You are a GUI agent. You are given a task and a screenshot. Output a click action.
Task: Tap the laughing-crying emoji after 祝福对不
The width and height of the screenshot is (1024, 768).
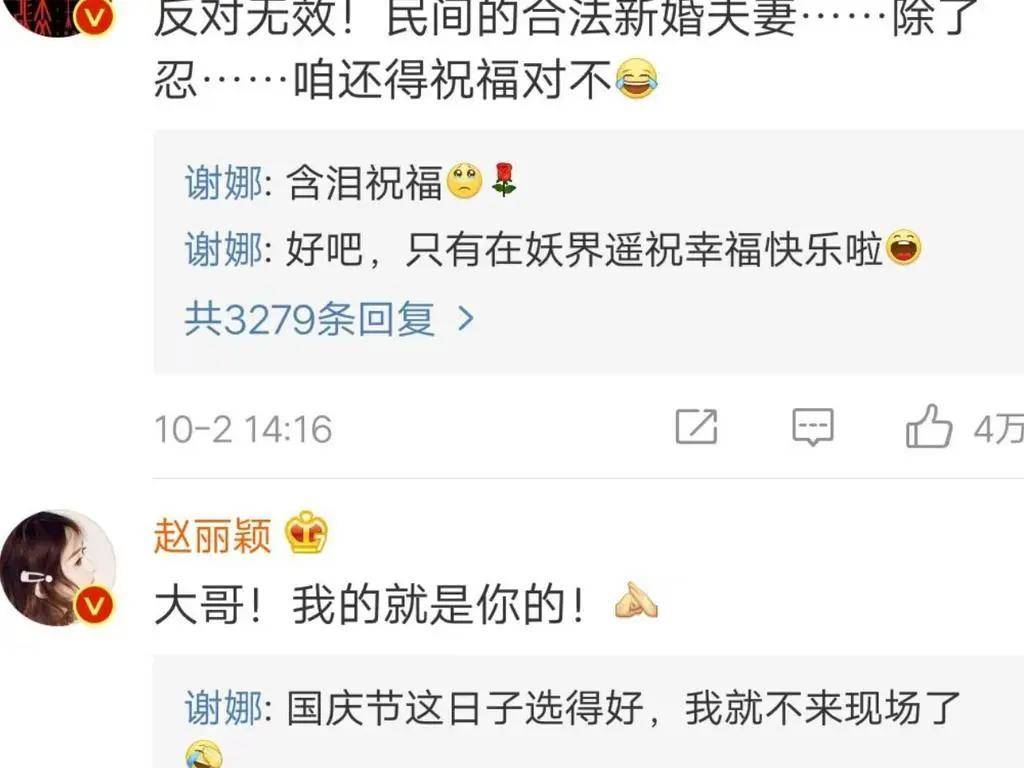(x=636, y=78)
